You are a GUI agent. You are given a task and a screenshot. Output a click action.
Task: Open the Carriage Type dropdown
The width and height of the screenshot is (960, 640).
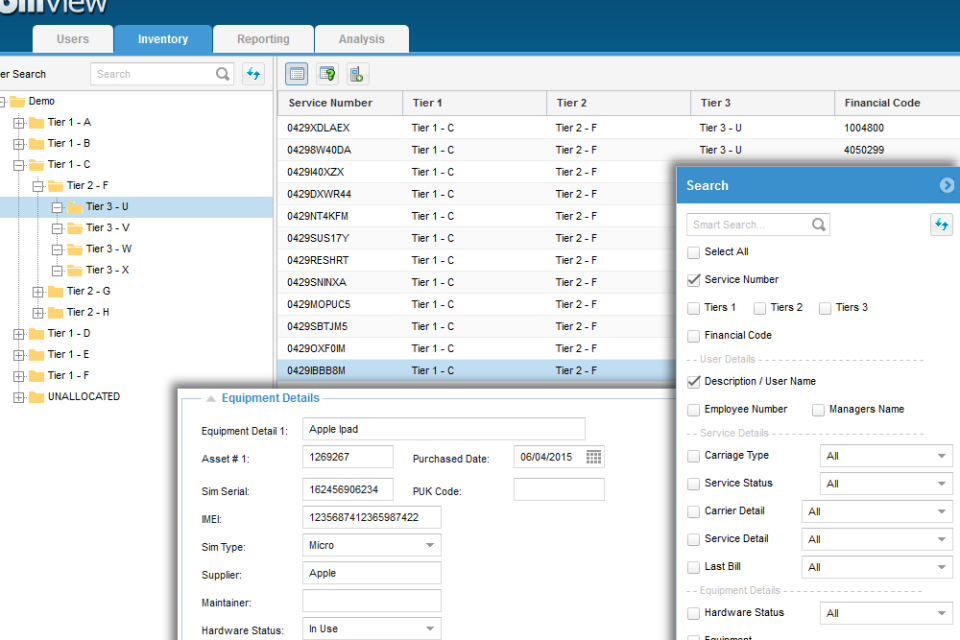tap(886, 456)
